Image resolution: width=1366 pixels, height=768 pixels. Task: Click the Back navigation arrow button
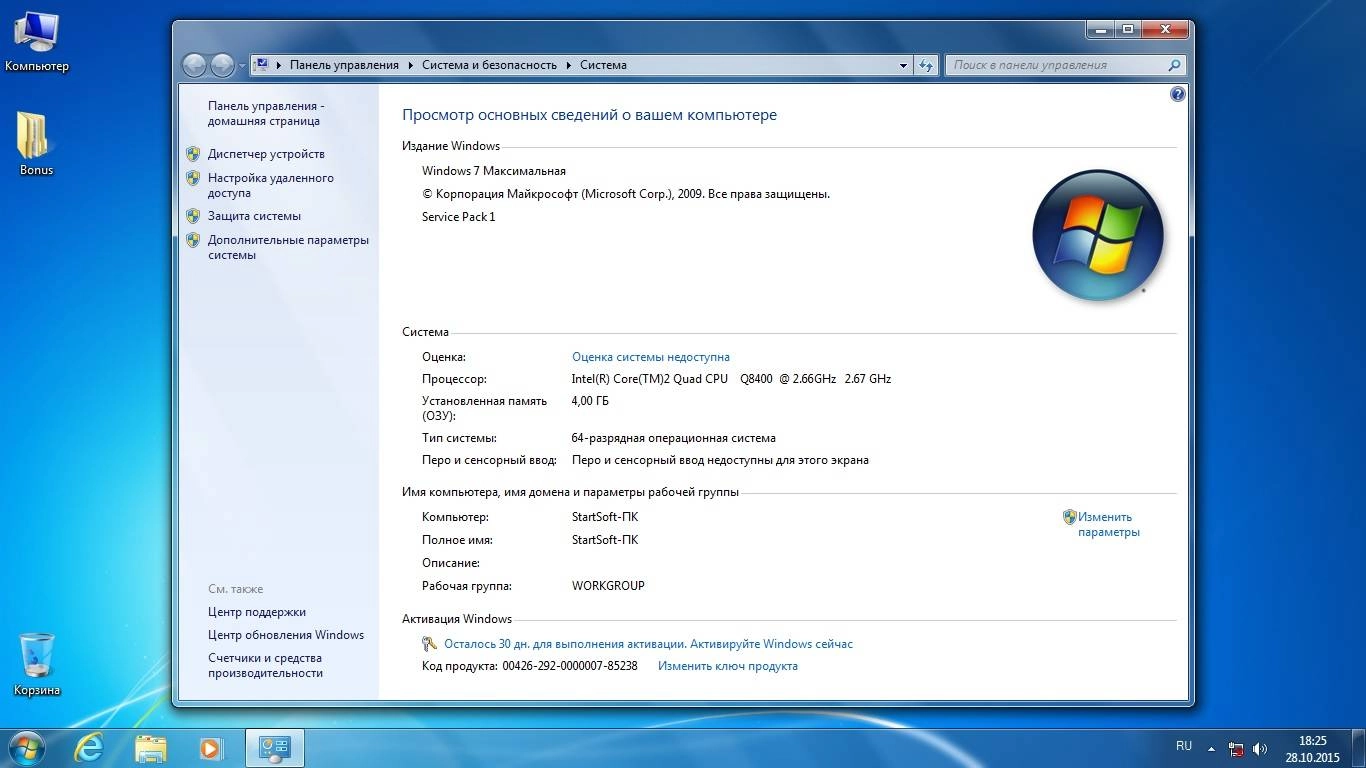(194, 65)
